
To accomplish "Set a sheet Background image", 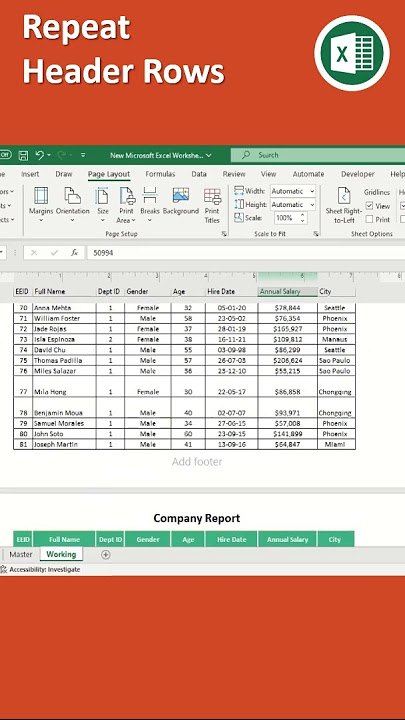I will tap(181, 201).
